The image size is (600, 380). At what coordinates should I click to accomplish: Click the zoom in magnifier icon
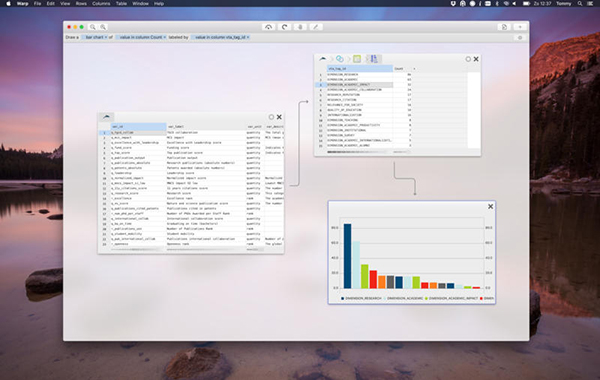(103, 27)
